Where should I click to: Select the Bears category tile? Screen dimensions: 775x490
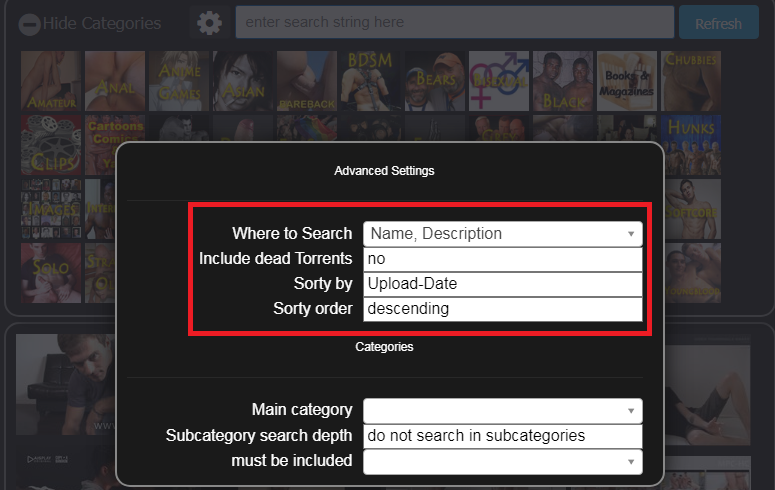click(x=435, y=81)
